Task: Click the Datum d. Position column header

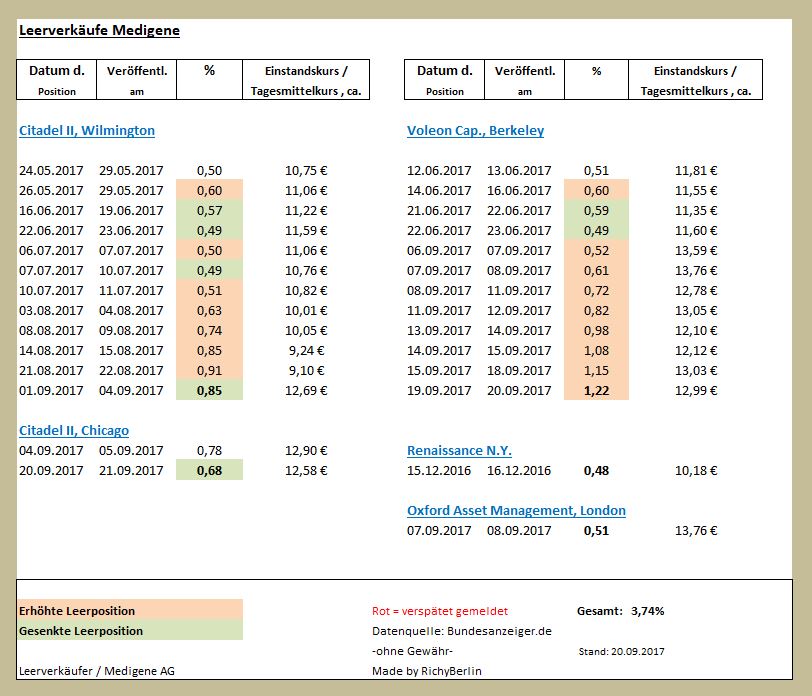Action: 56,79
